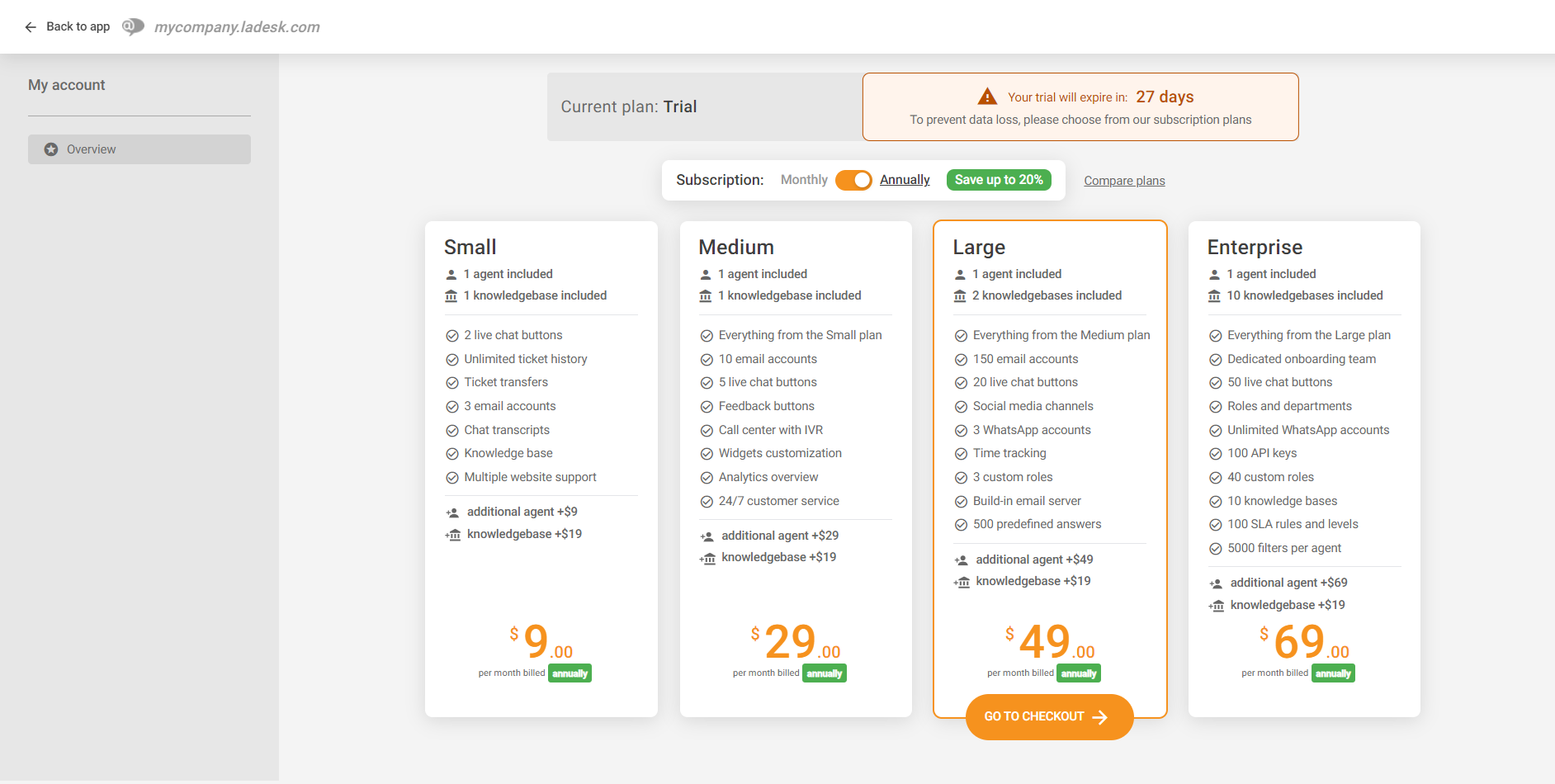Select the Small plan card title
This screenshot has width=1555, height=784.
pos(470,247)
